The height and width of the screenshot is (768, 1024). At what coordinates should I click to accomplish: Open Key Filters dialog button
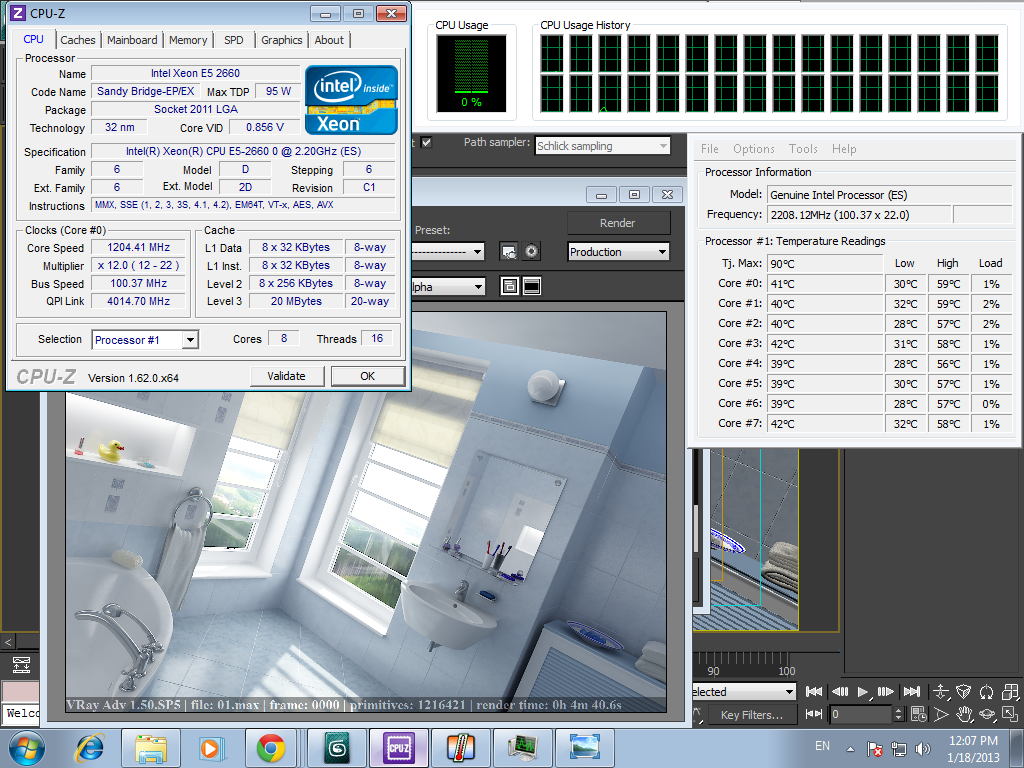[x=752, y=714]
